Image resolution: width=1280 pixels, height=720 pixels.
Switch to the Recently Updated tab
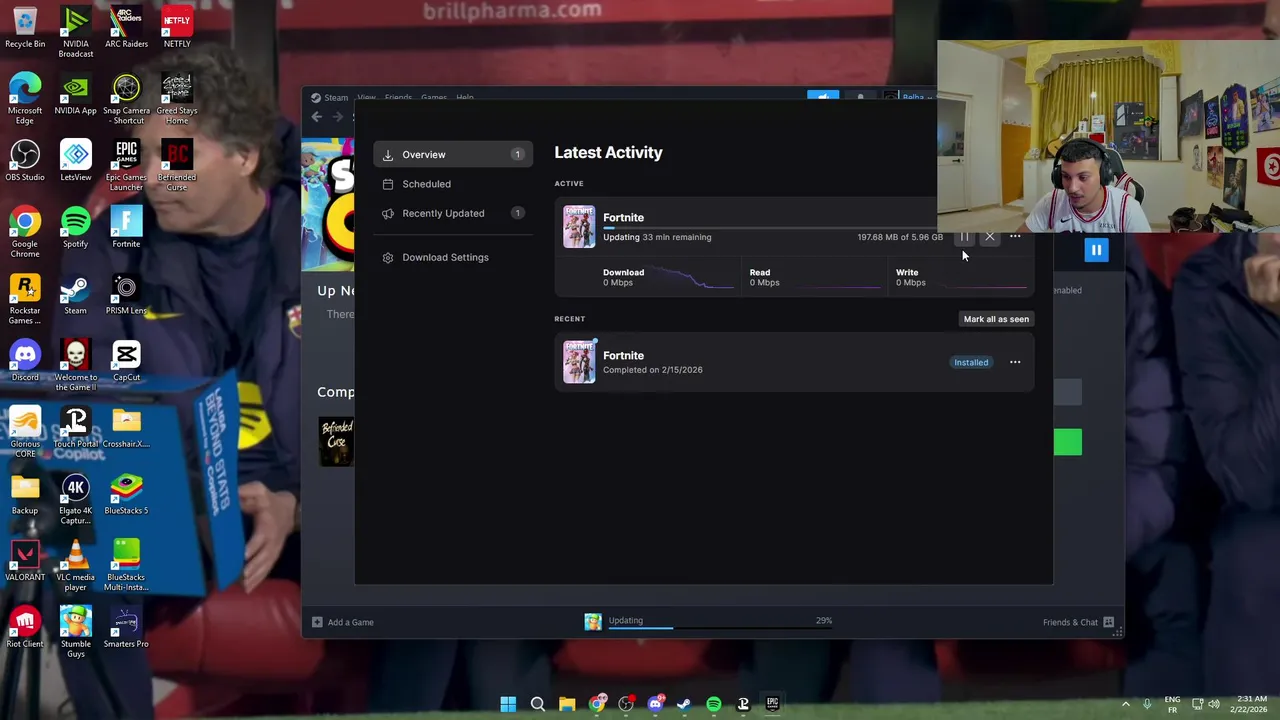[x=453, y=213]
